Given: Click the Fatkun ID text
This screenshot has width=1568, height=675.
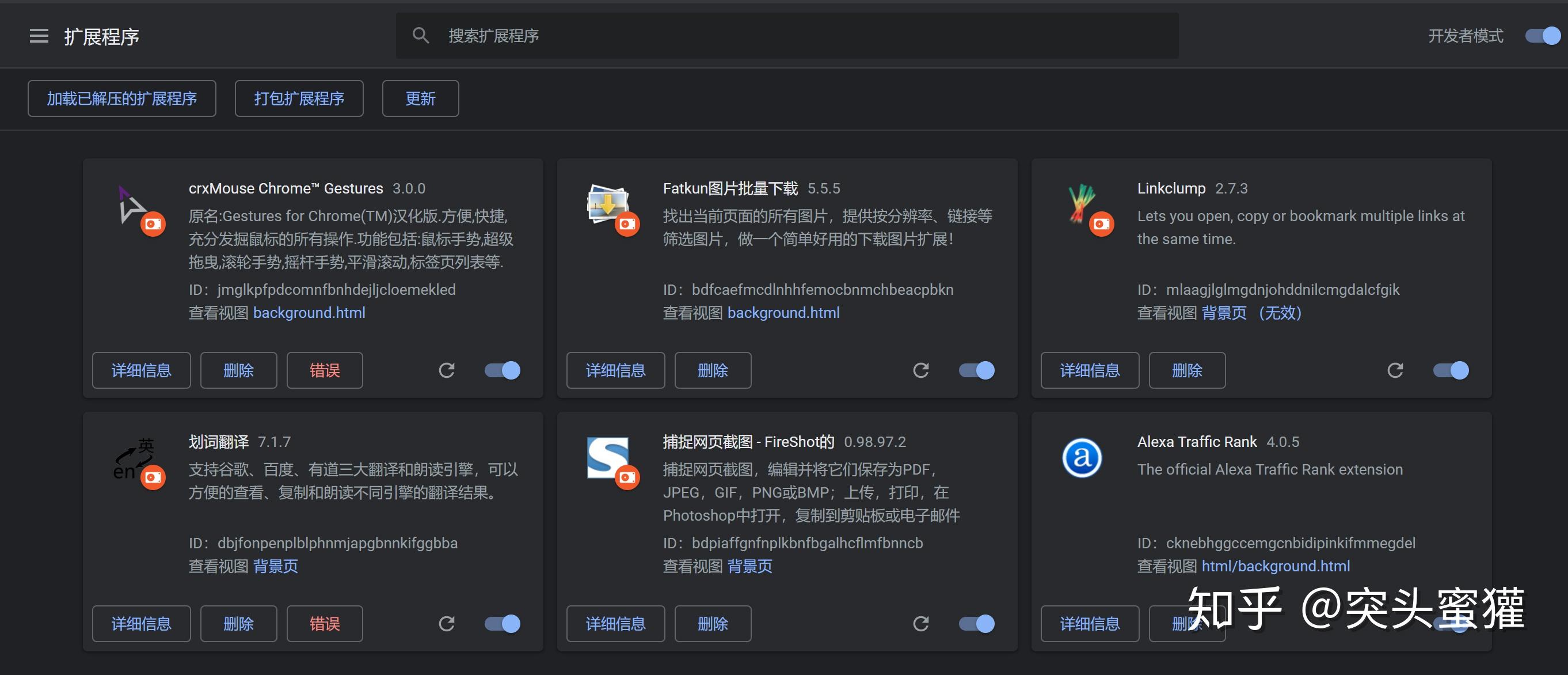Looking at the screenshot, I should (808, 290).
